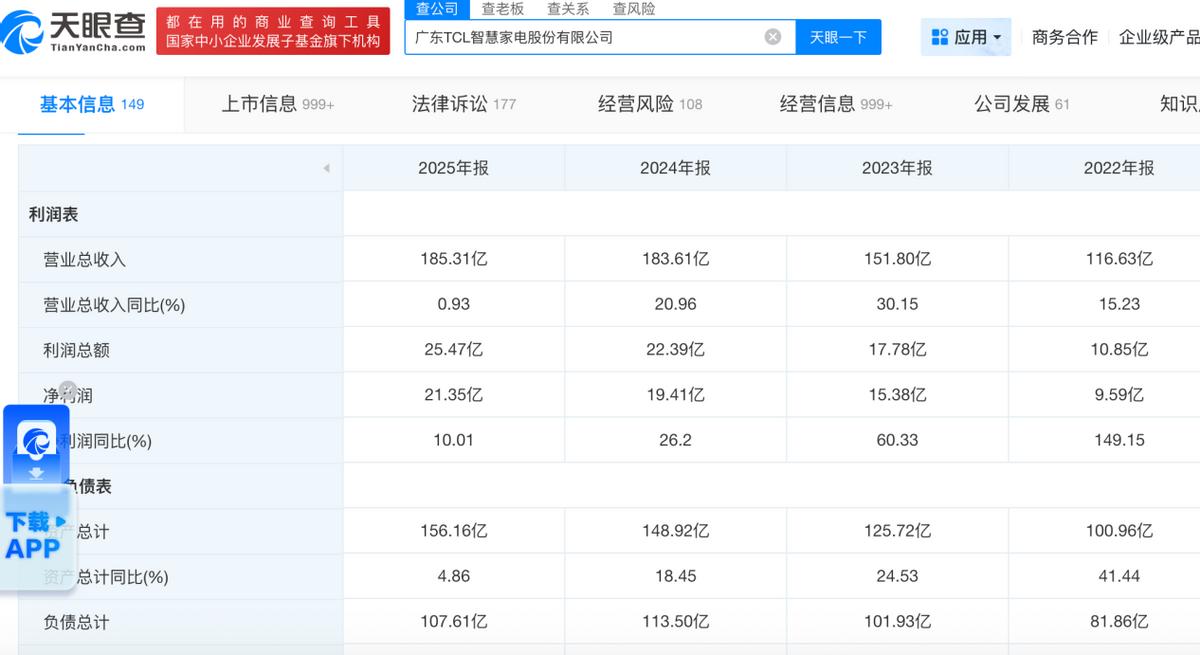Switch to 查老板 search tab
The height and width of the screenshot is (655, 1200).
coord(502,9)
